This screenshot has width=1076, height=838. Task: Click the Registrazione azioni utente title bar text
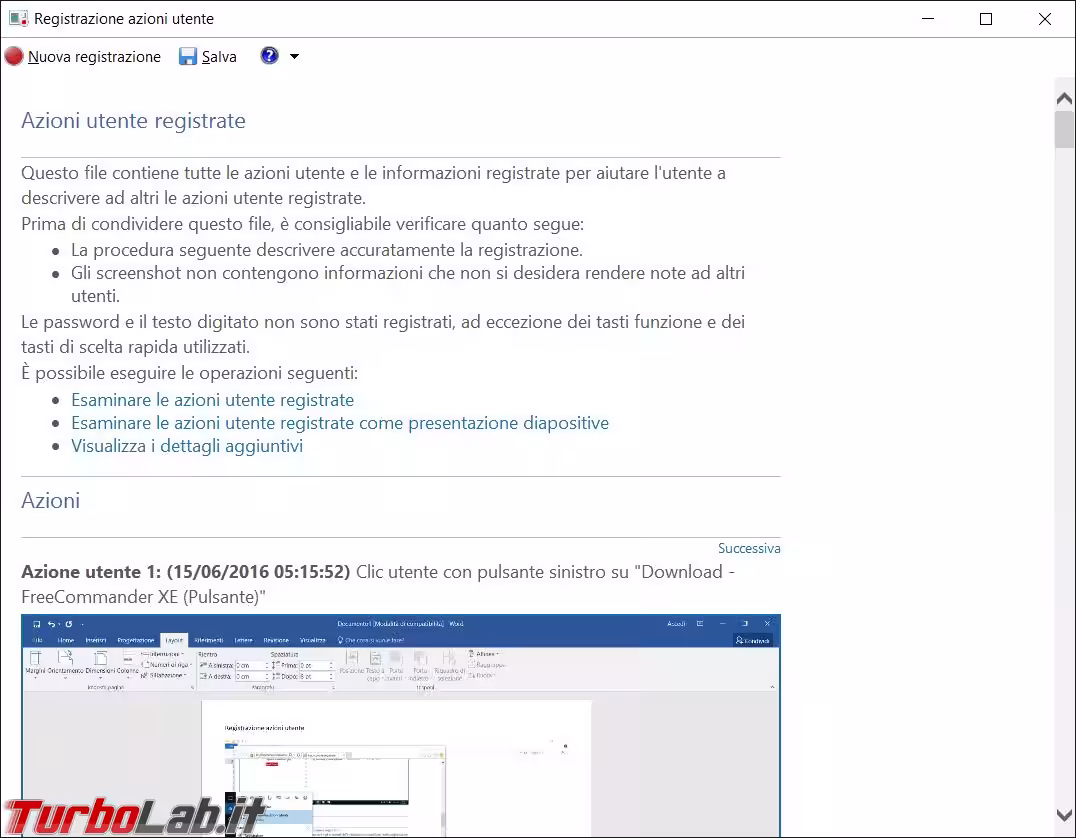click(x=124, y=19)
